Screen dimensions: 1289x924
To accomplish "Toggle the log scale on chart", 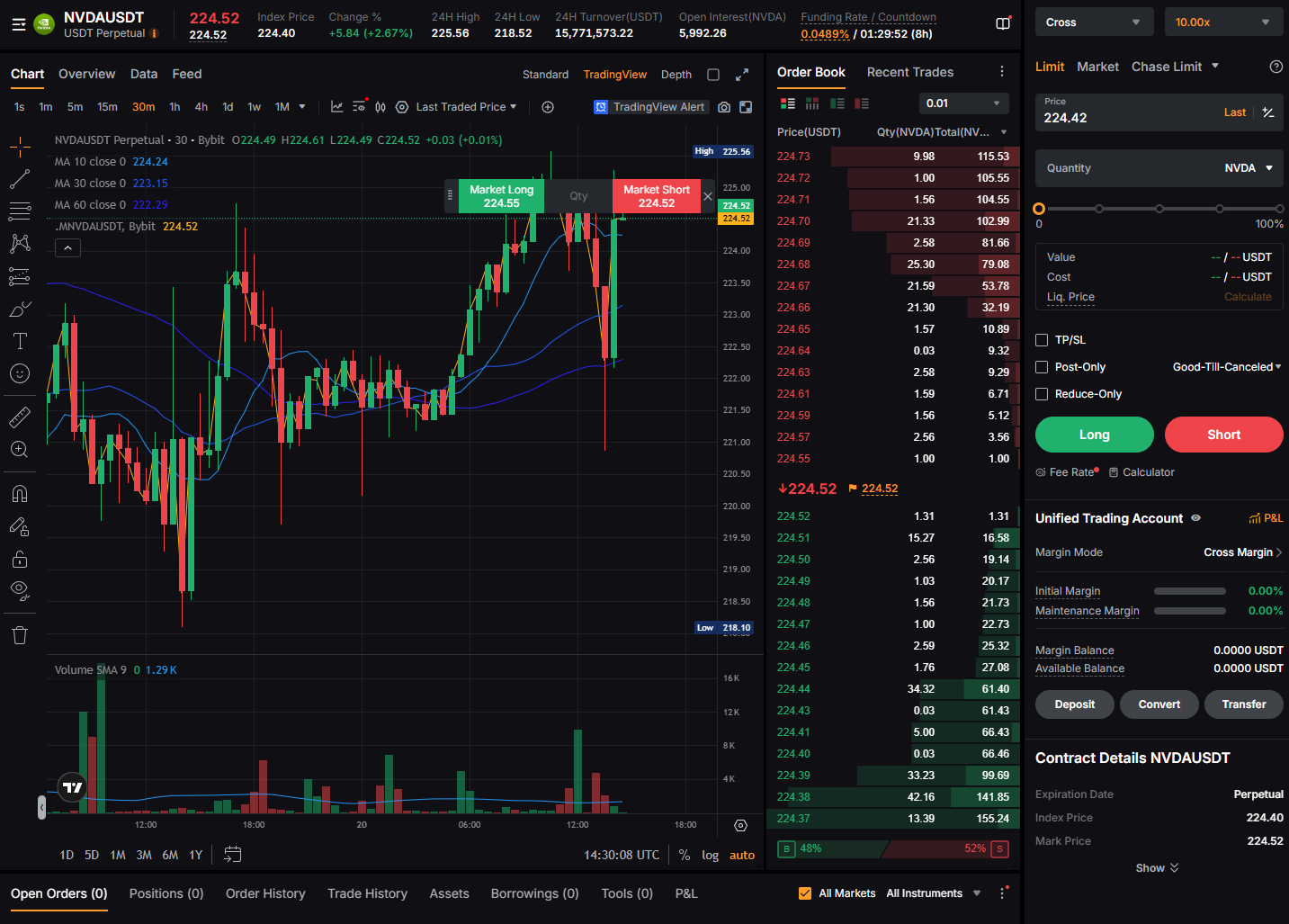I will (711, 856).
